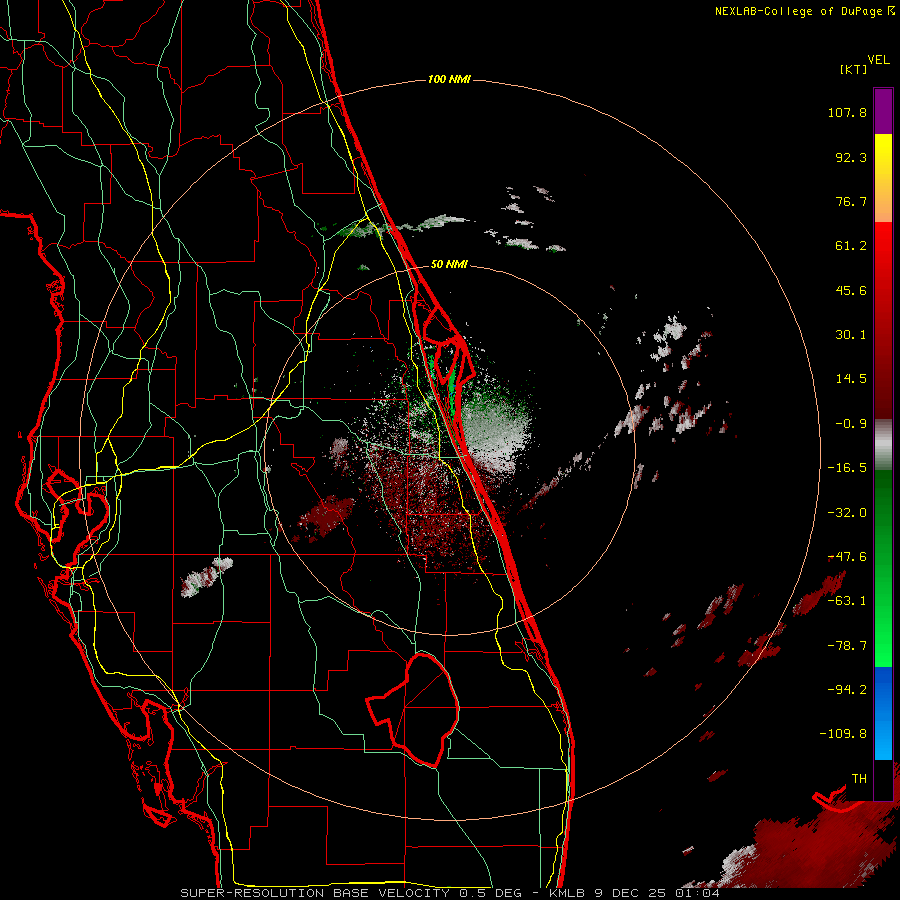The width and height of the screenshot is (900, 900).
Task: Click the -109.8 scale value
Action: [843, 734]
